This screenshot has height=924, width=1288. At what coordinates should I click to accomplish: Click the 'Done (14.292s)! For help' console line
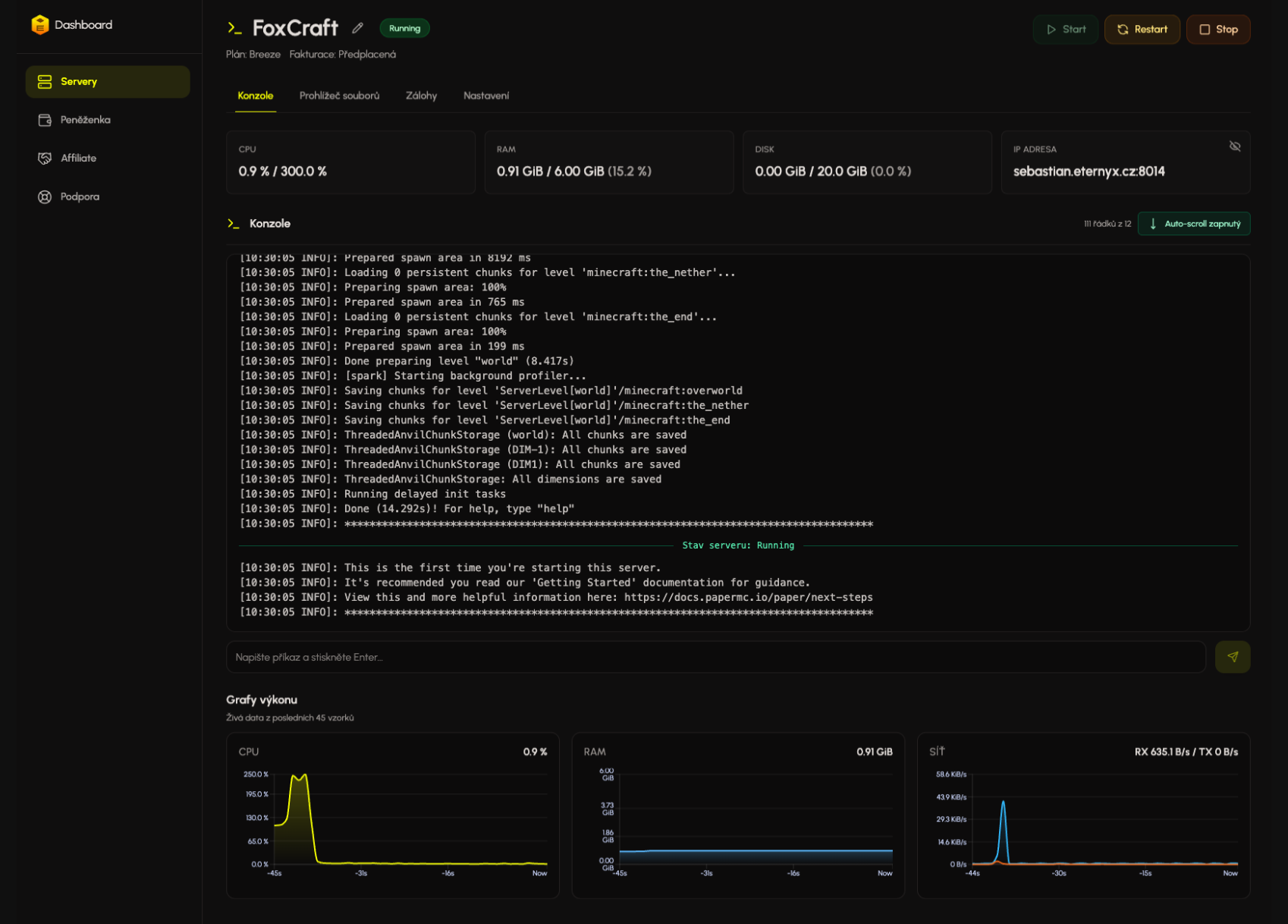point(407,509)
